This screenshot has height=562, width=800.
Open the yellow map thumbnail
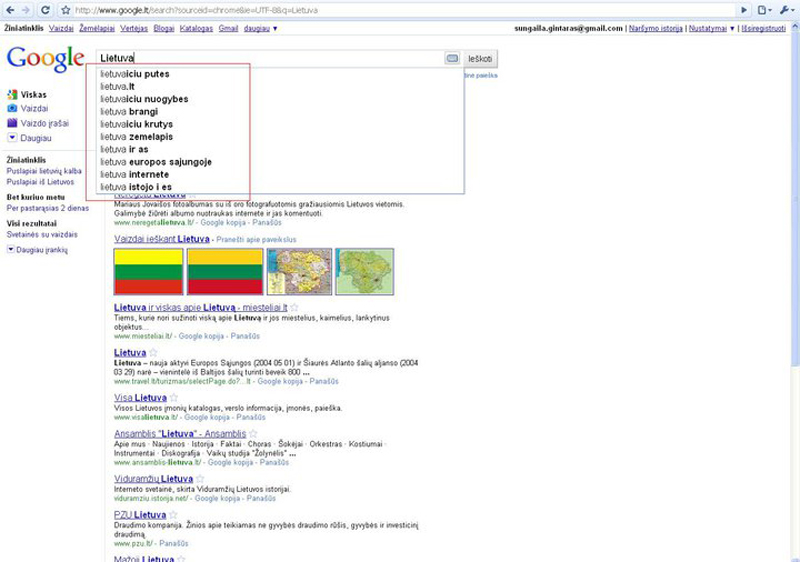click(x=299, y=272)
